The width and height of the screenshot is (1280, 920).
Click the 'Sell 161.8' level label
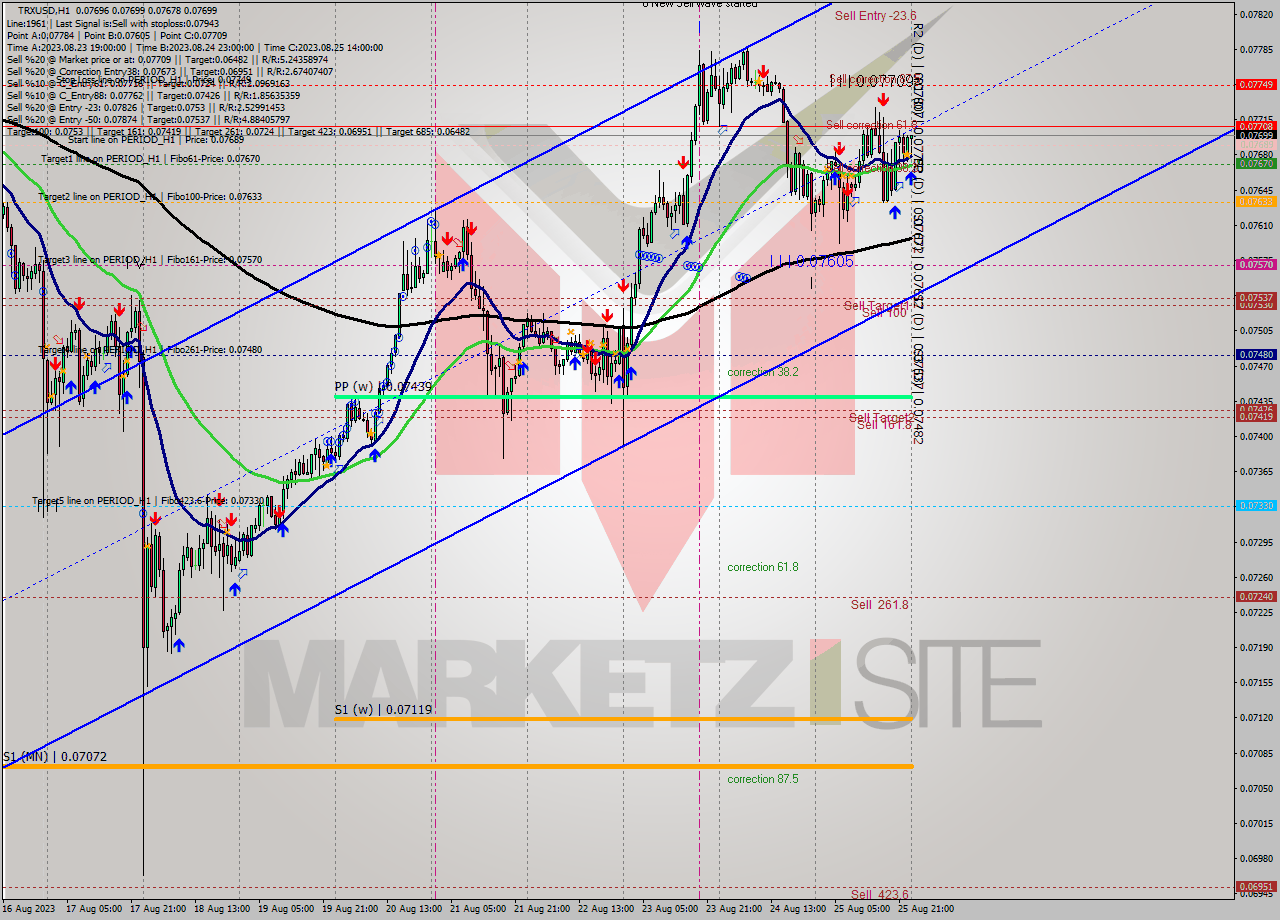point(885,425)
